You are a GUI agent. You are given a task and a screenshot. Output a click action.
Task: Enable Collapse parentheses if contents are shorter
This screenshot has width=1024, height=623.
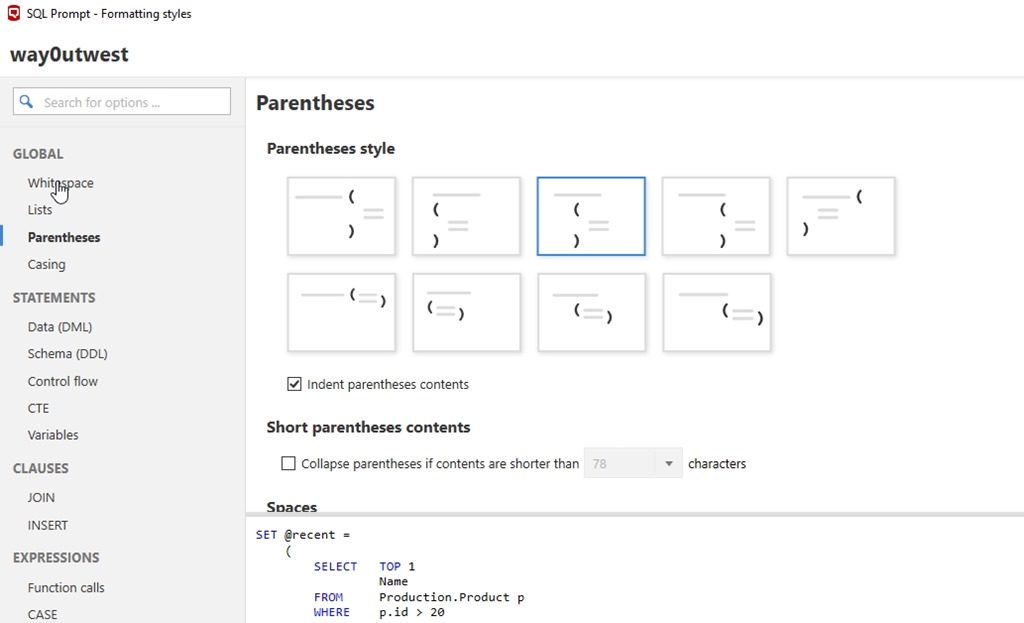click(x=289, y=464)
